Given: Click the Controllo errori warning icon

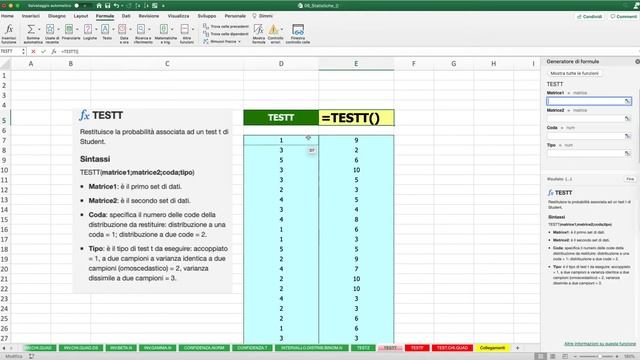Looking at the screenshot, I should (x=273, y=29).
